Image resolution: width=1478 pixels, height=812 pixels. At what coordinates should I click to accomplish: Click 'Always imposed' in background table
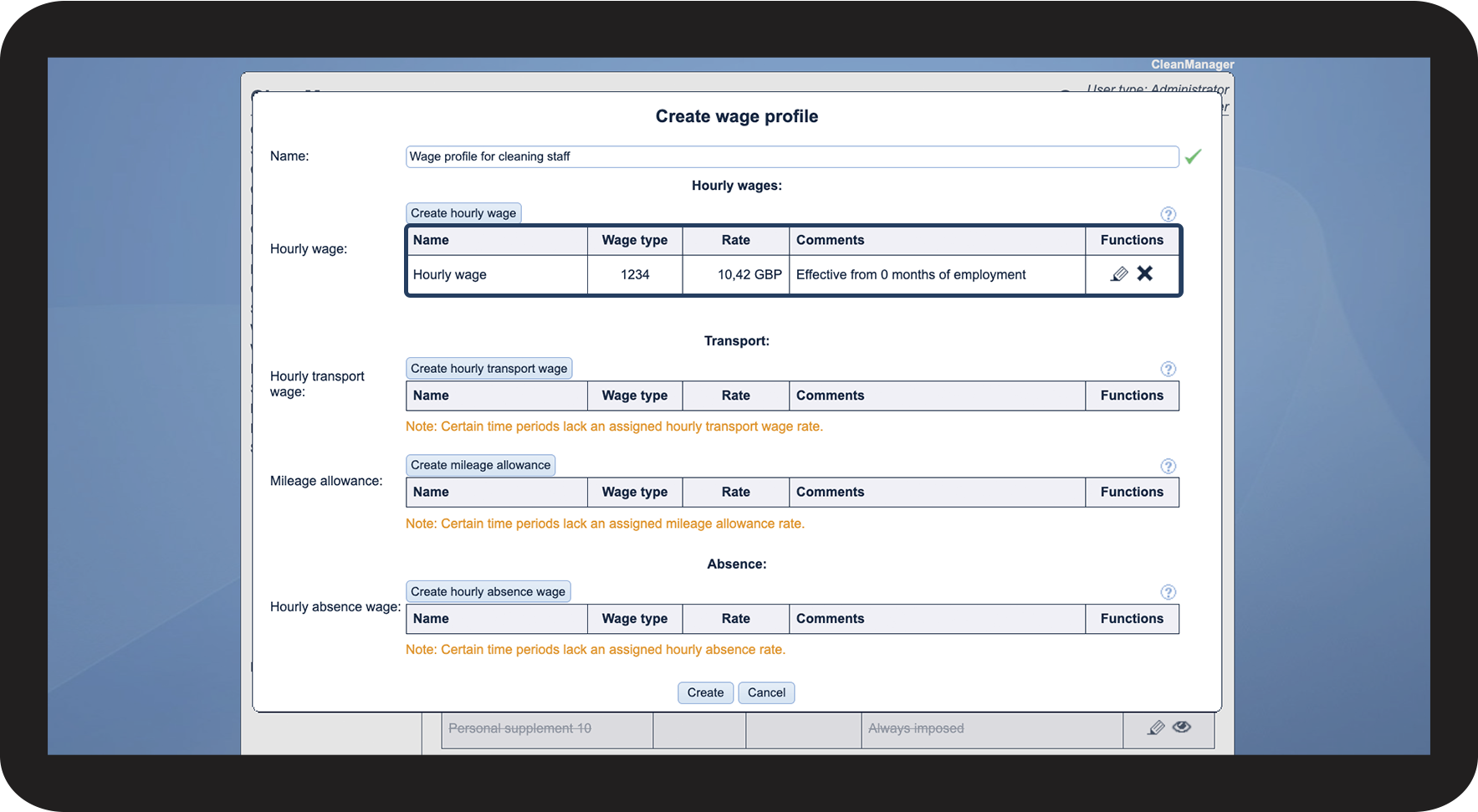coord(916,728)
